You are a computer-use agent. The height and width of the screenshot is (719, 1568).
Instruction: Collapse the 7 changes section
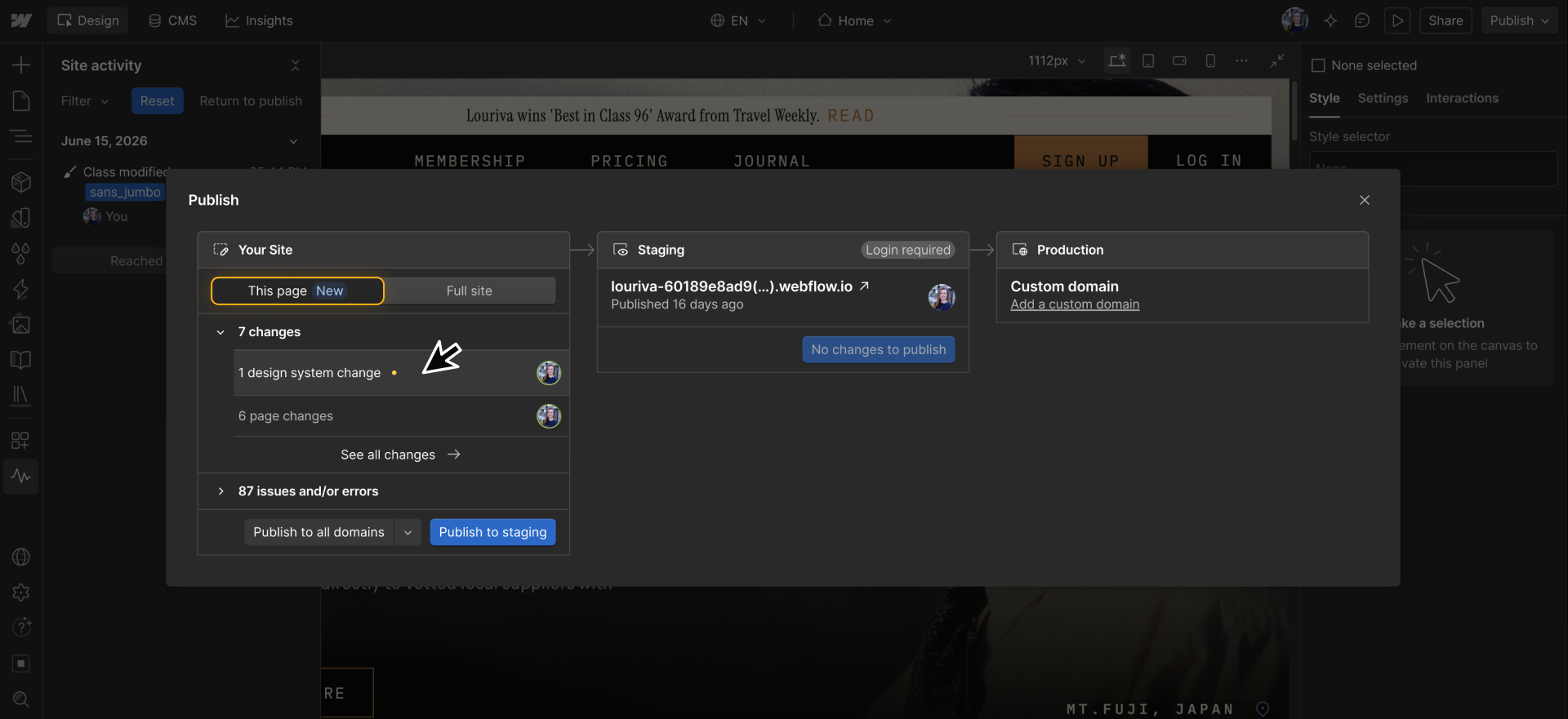point(220,332)
